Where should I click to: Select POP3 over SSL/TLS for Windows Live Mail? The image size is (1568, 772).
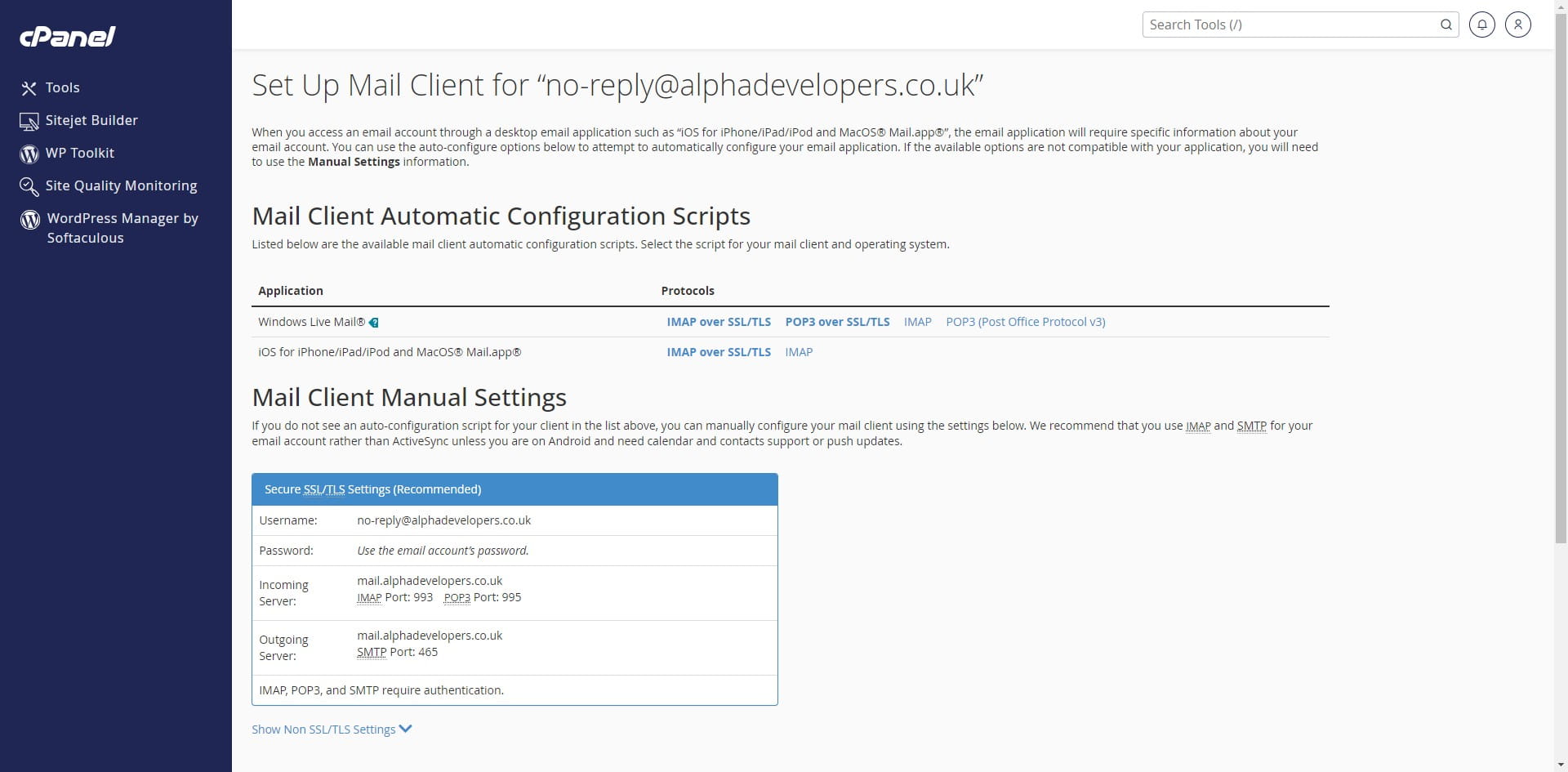pyautogui.click(x=837, y=322)
